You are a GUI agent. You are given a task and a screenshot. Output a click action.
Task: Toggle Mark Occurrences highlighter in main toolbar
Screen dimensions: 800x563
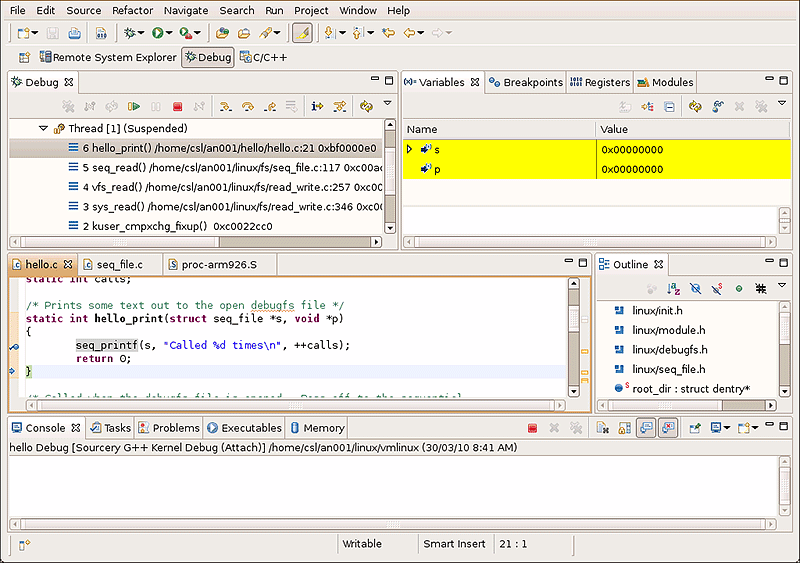pyautogui.click(x=303, y=33)
